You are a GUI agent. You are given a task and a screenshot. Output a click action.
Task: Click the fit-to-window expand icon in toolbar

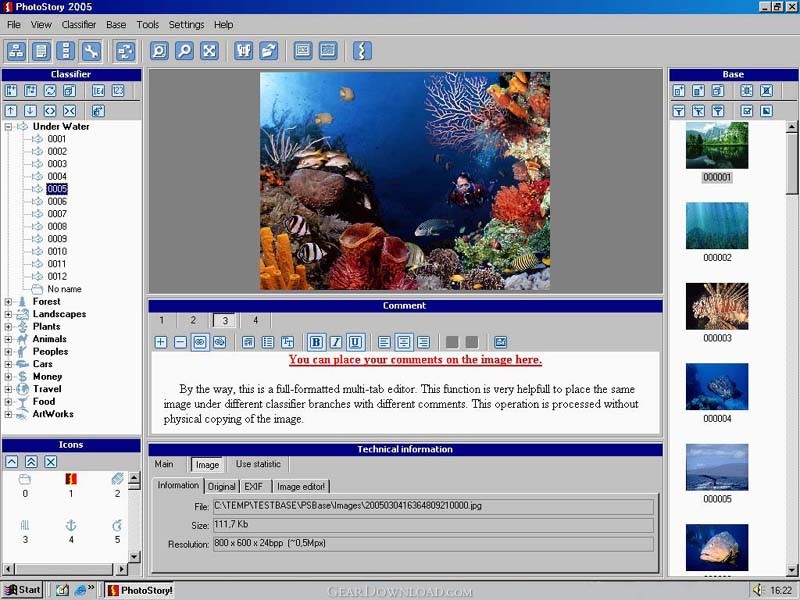pyautogui.click(x=209, y=51)
